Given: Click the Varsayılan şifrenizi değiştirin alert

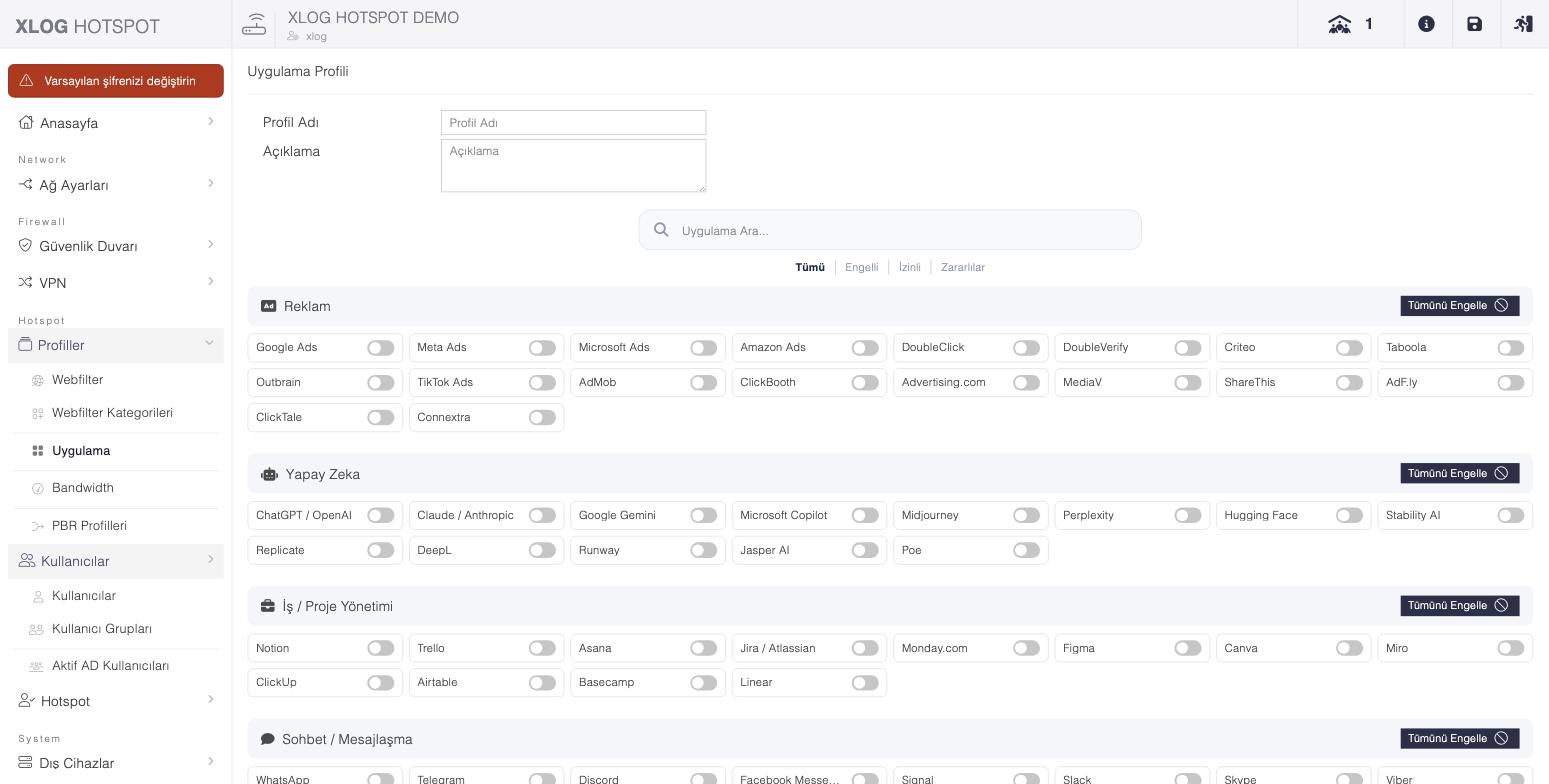Looking at the screenshot, I should click(116, 81).
